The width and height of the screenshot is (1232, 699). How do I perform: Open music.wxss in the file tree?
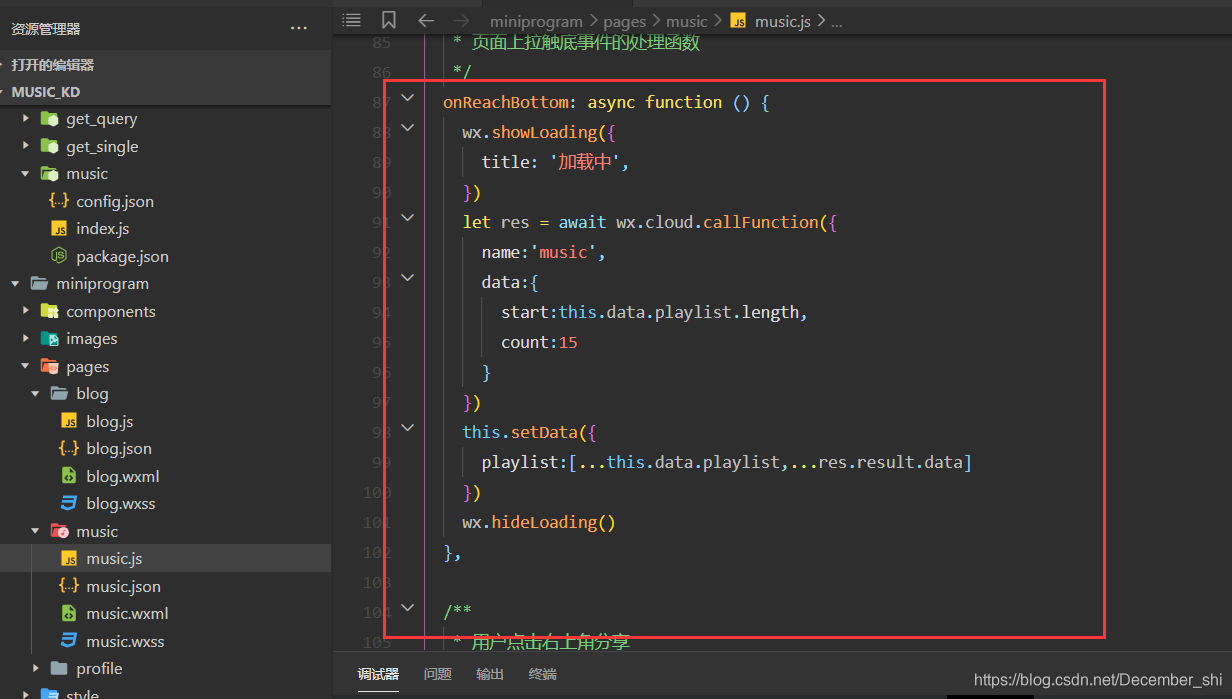(125, 641)
